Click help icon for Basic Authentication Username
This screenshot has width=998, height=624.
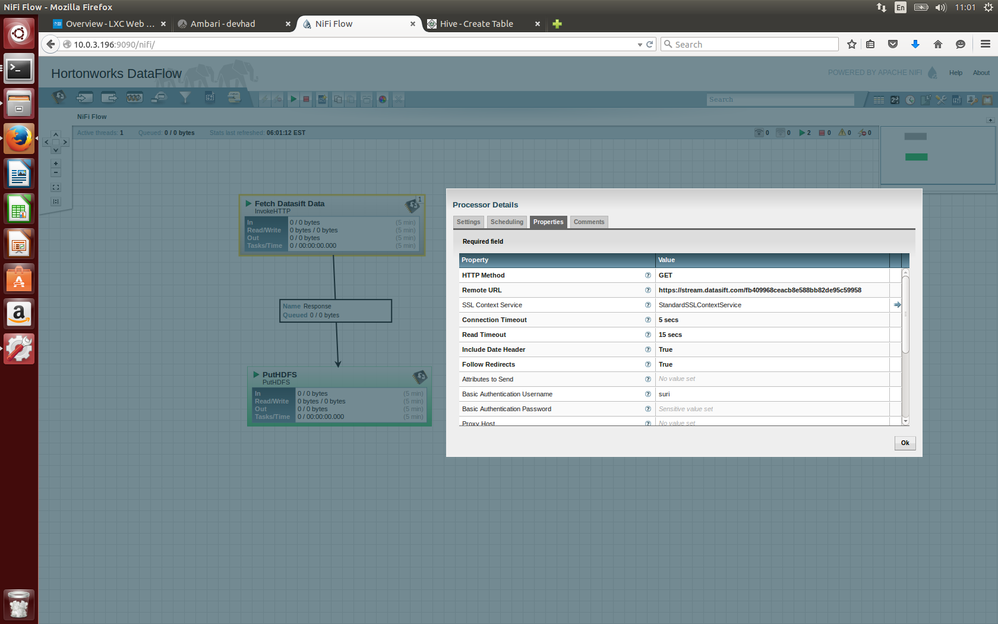647,394
